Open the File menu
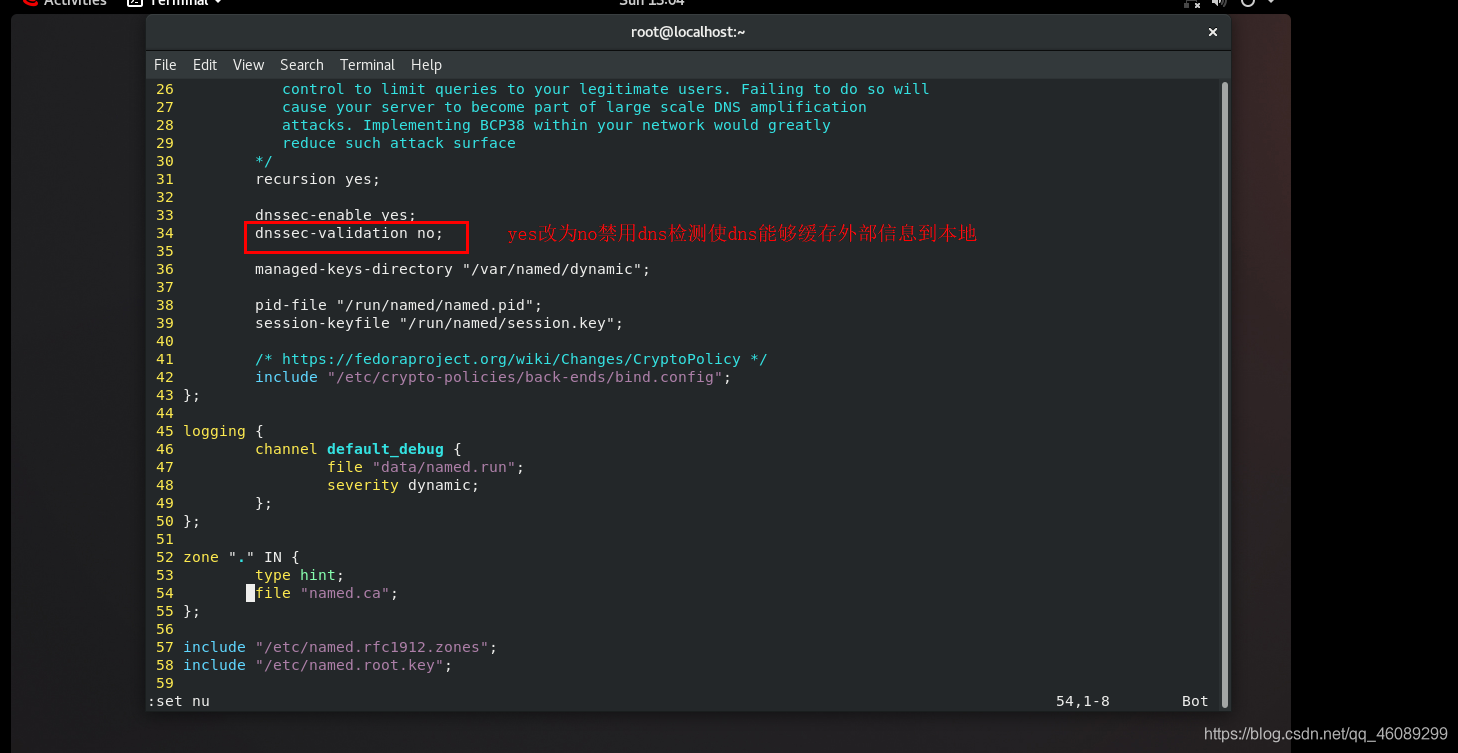The width and height of the screenshot is (1458, 753). pyautogui.click(x=165, y=65)
